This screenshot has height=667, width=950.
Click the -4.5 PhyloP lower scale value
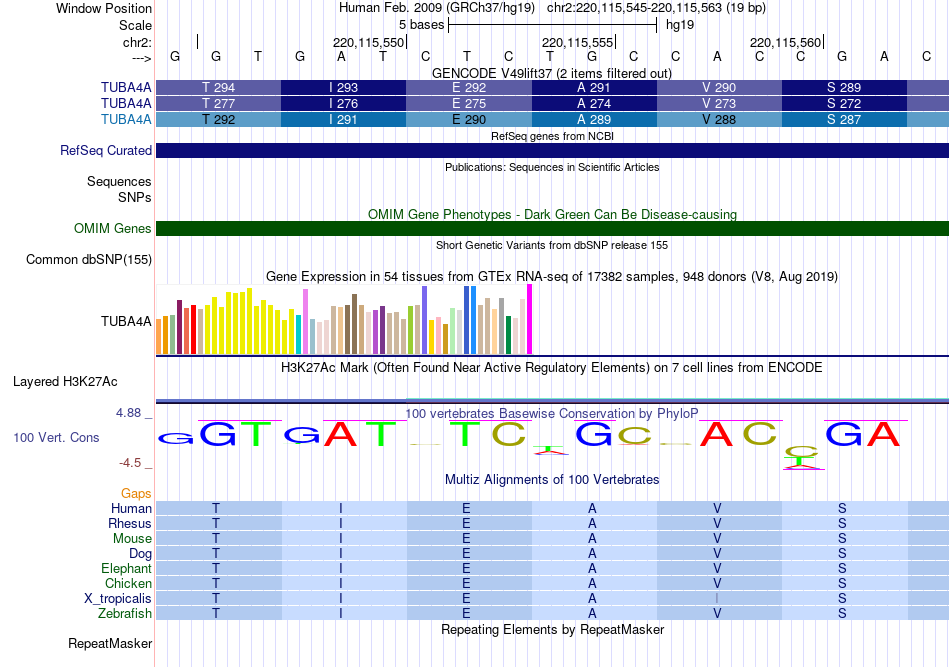[x=130, y=463]
